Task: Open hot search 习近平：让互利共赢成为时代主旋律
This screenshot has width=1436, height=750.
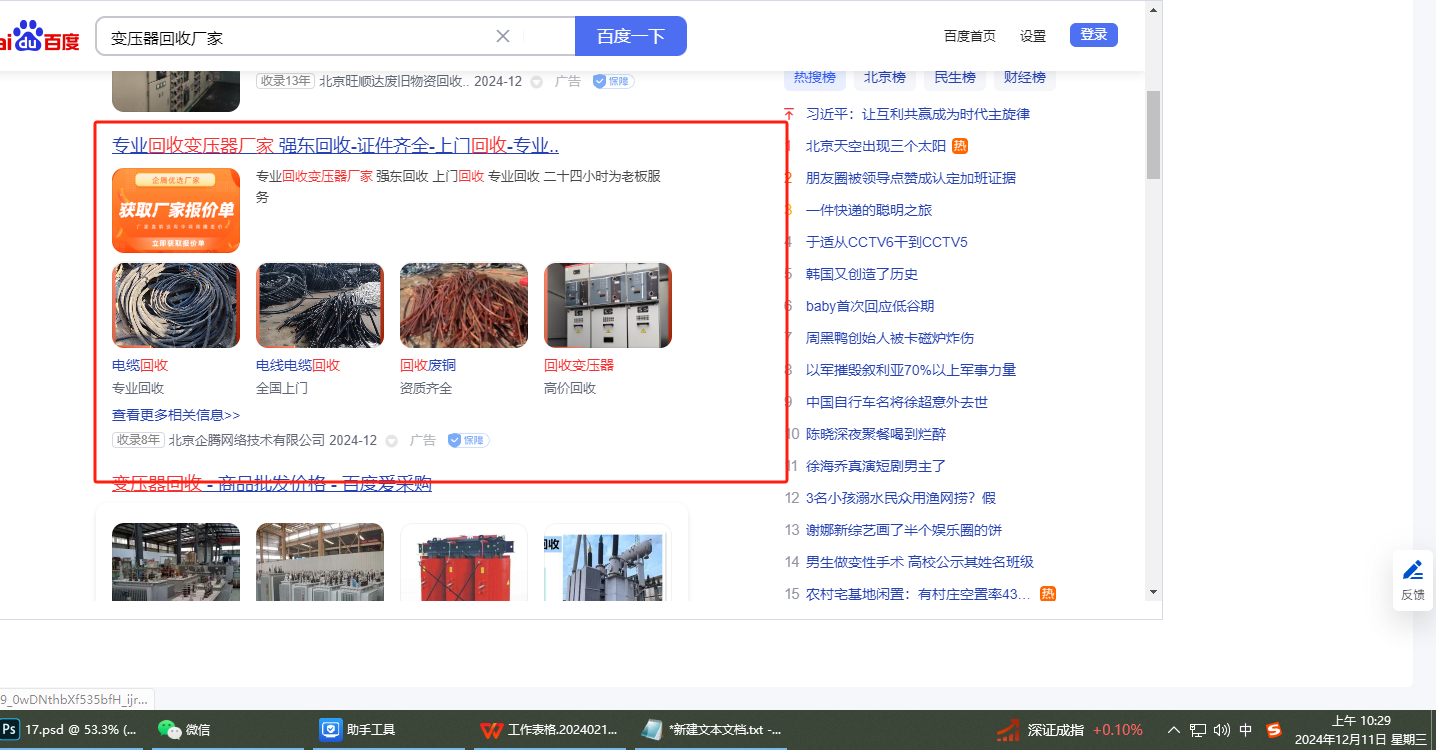Action: pyautogui.click(x=918, y=114)
